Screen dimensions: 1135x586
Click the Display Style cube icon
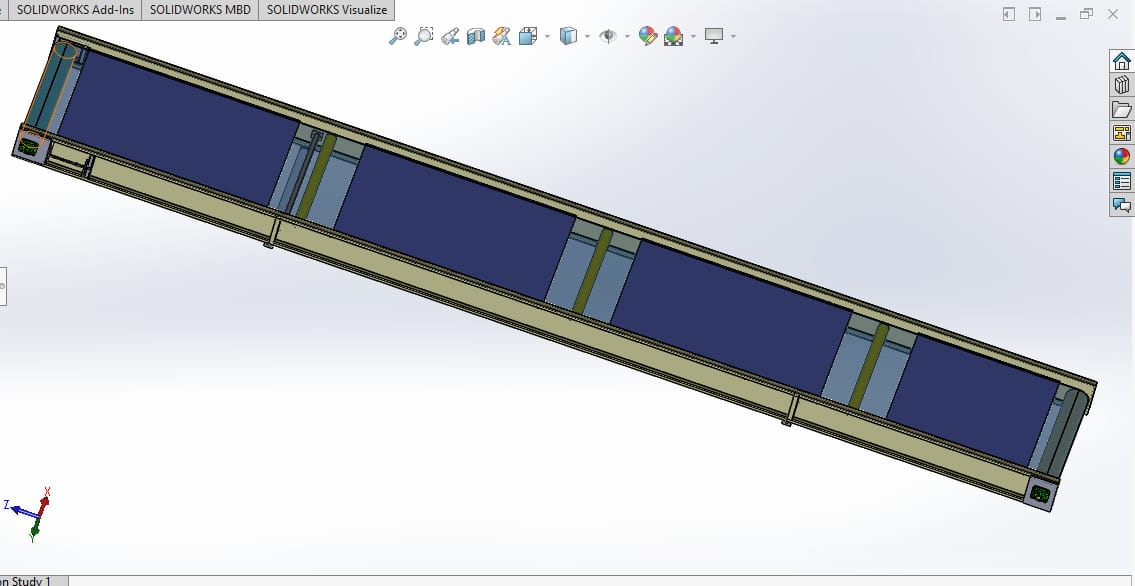[x=568, y=35]
